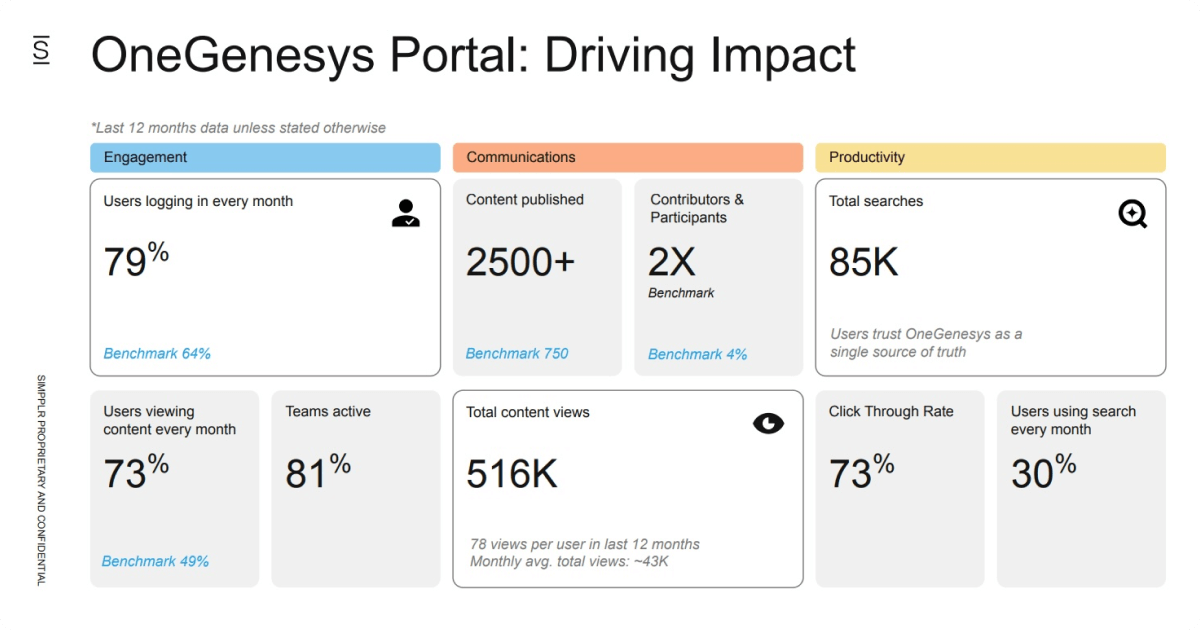Screen dimensions: 1200x630
Task: Click the Simpplr Proprietary and Confidential sidebar text
Action: point(41,480)
